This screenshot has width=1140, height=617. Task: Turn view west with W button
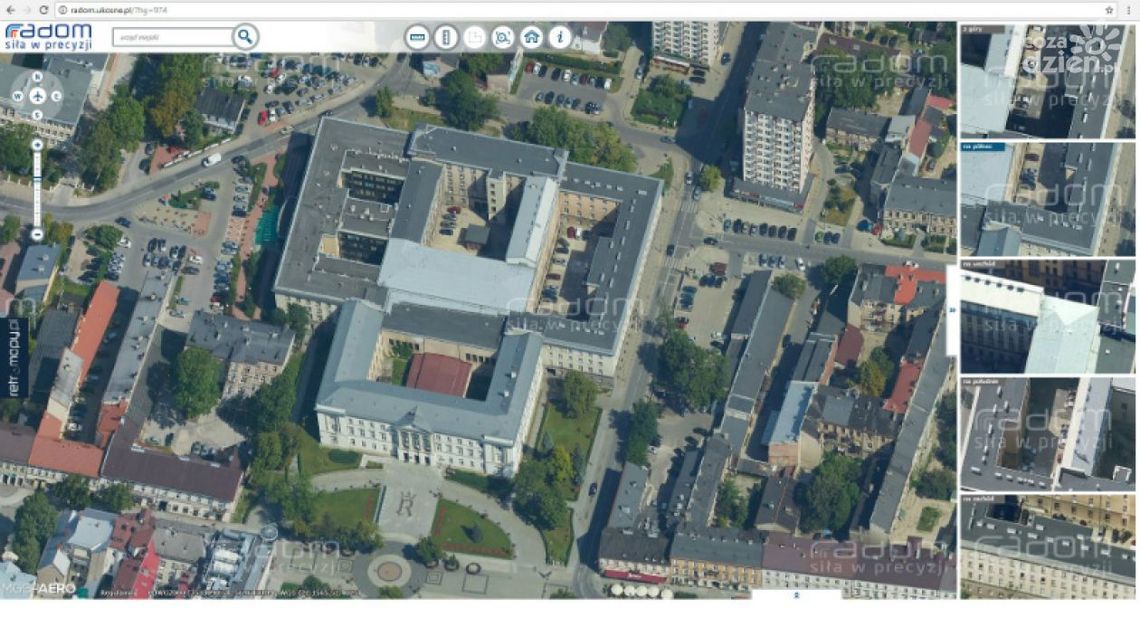click(17, 96)
